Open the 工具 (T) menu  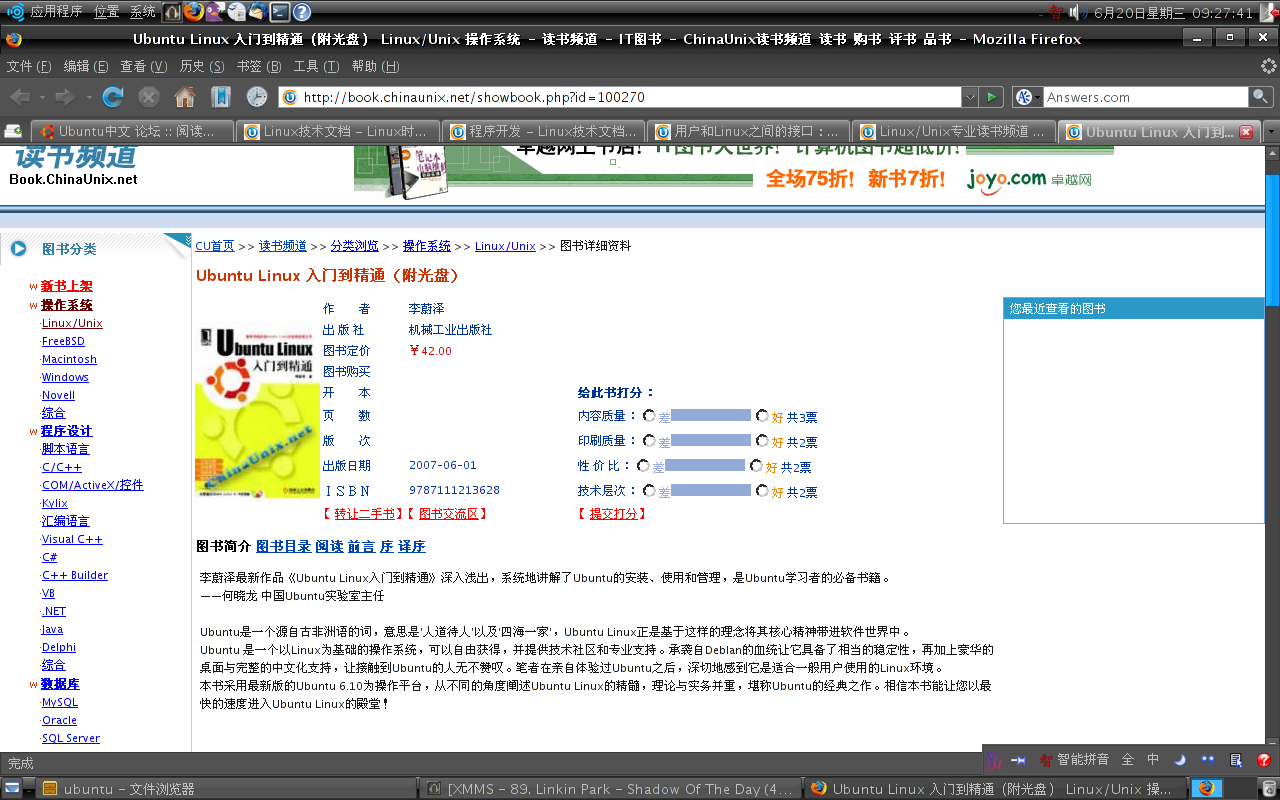click(x=316, y=66)
